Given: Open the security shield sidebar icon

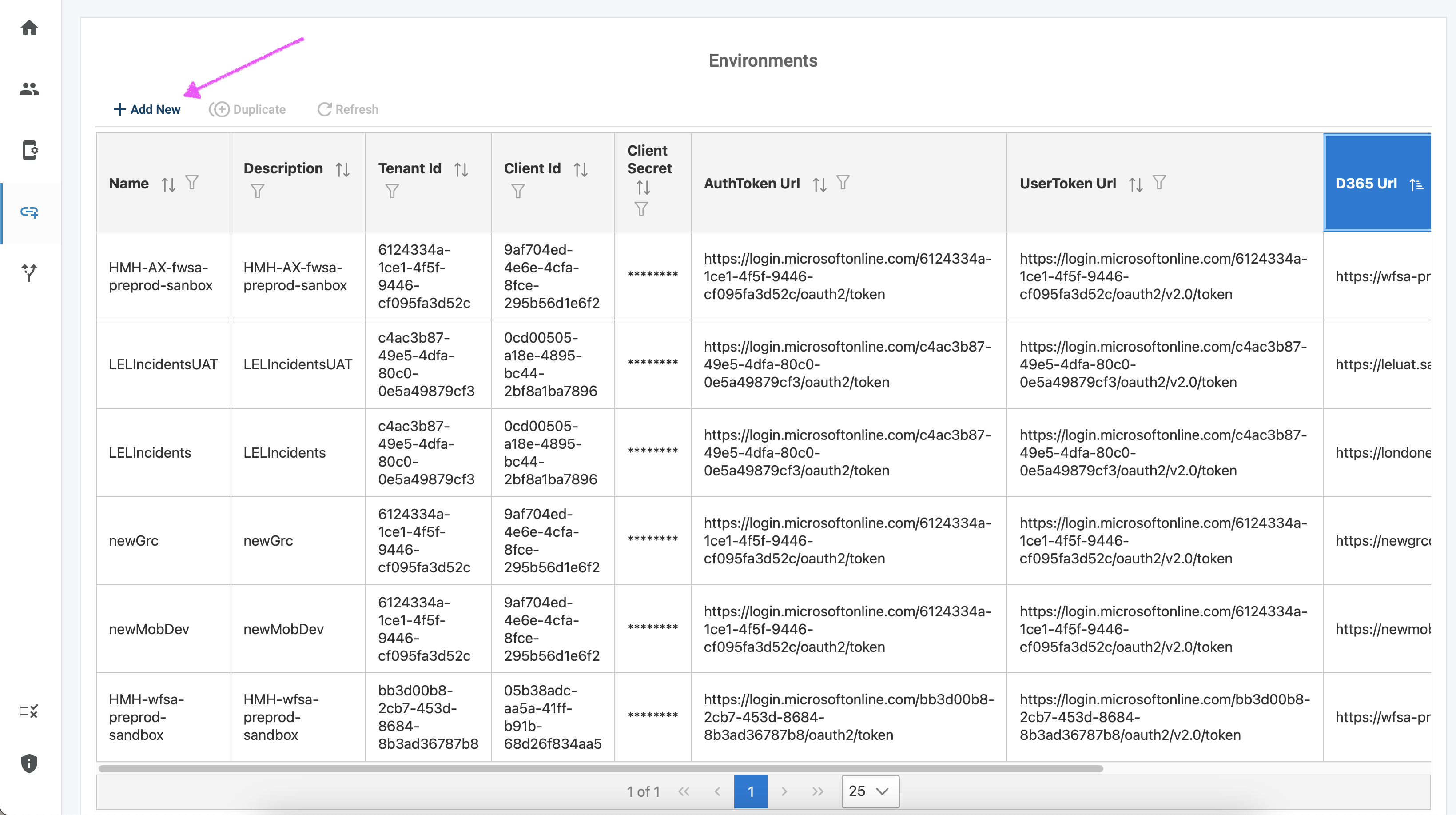Looking at the screenshot, I should [29, 763].
